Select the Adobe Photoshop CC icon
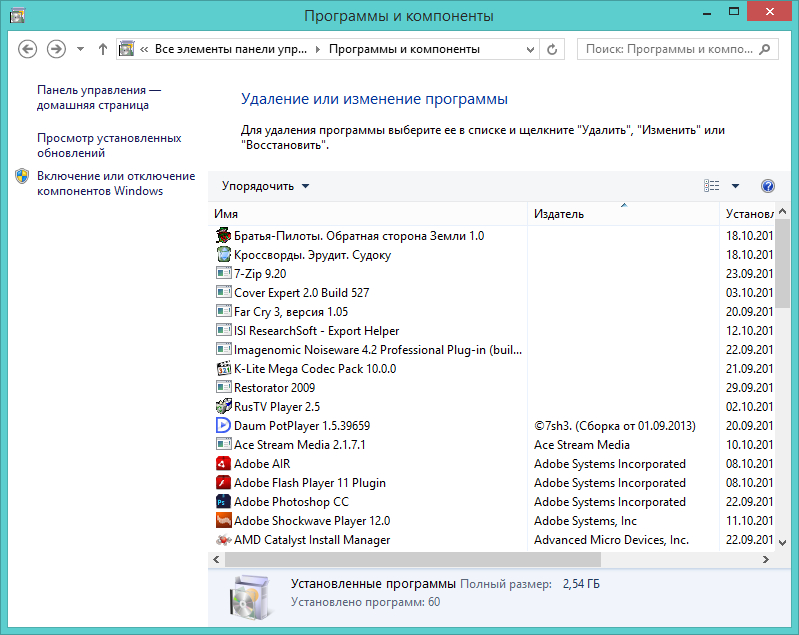 pos(224,501)
